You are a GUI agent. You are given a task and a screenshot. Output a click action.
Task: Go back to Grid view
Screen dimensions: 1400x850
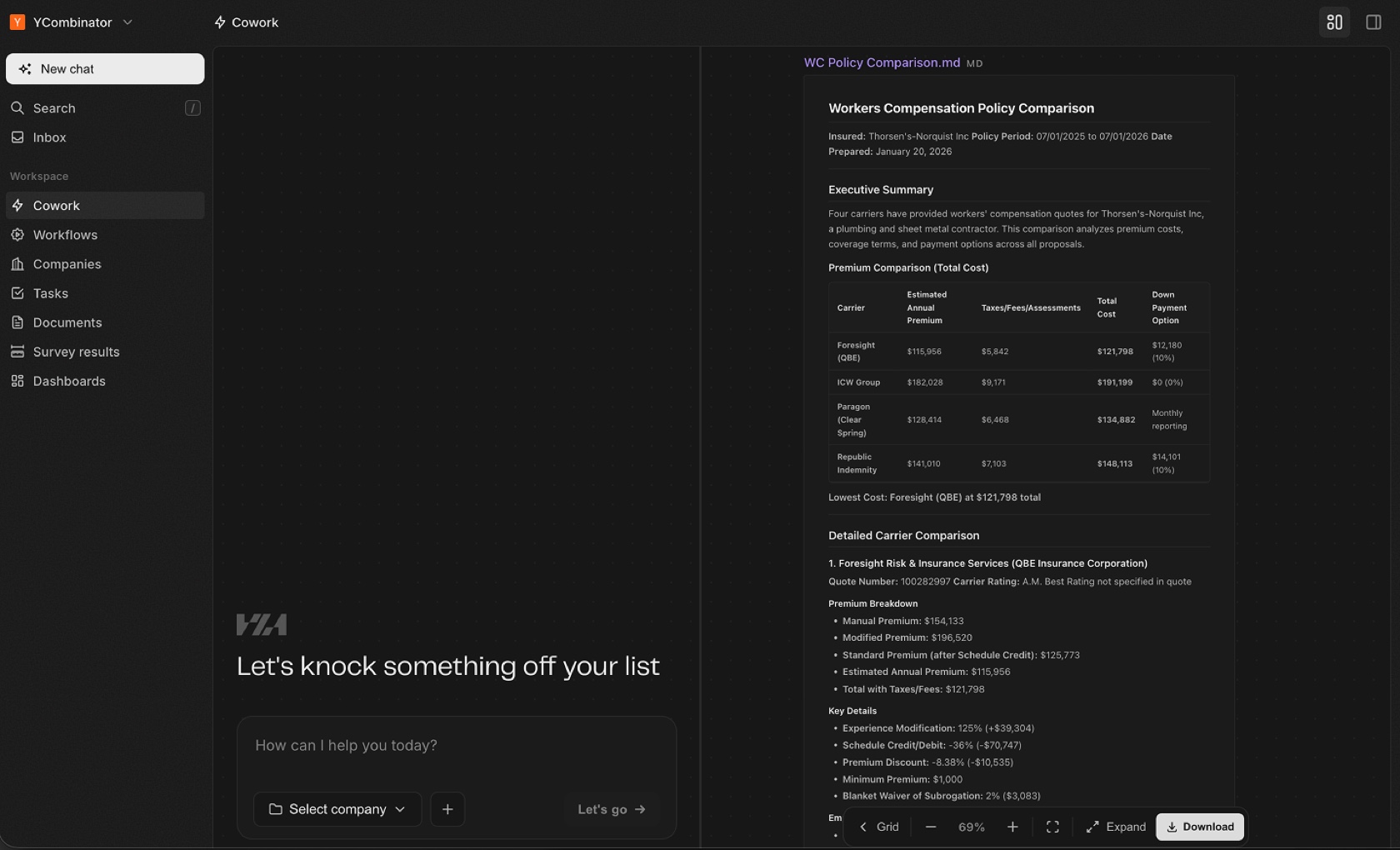(x=879, y=827)
